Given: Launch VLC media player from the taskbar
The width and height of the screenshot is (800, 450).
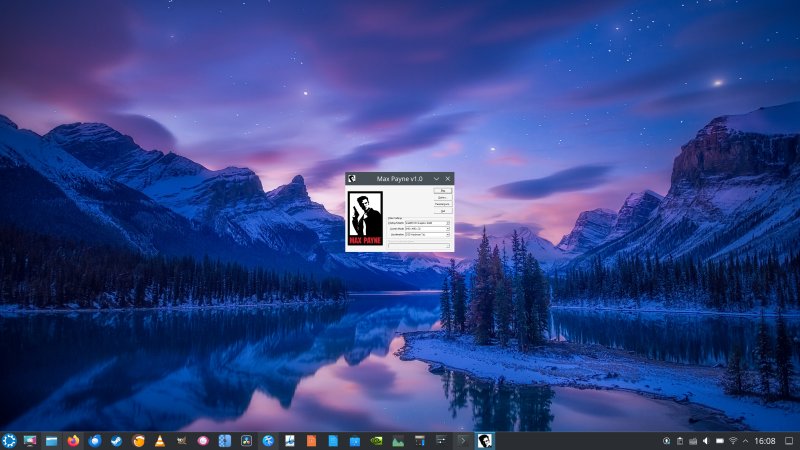Looking at the screenshot, I should tap(160, 441).
